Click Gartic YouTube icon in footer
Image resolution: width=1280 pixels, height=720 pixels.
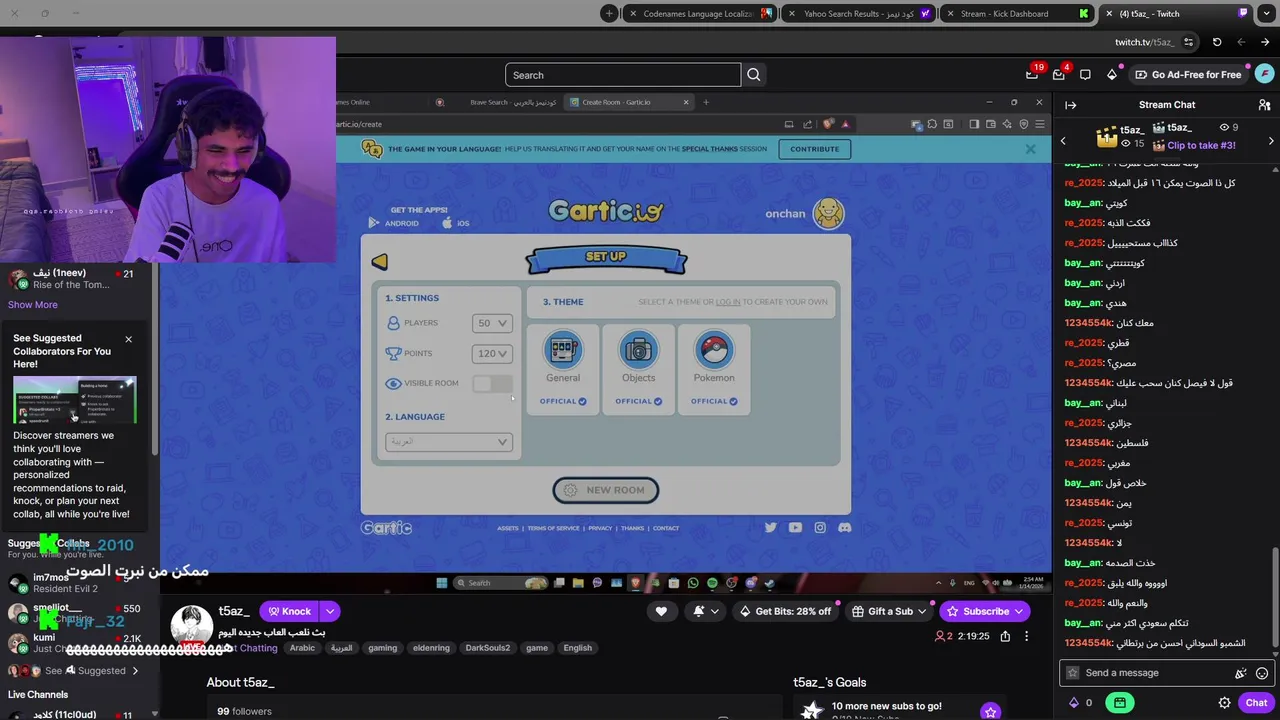(795, 527)
